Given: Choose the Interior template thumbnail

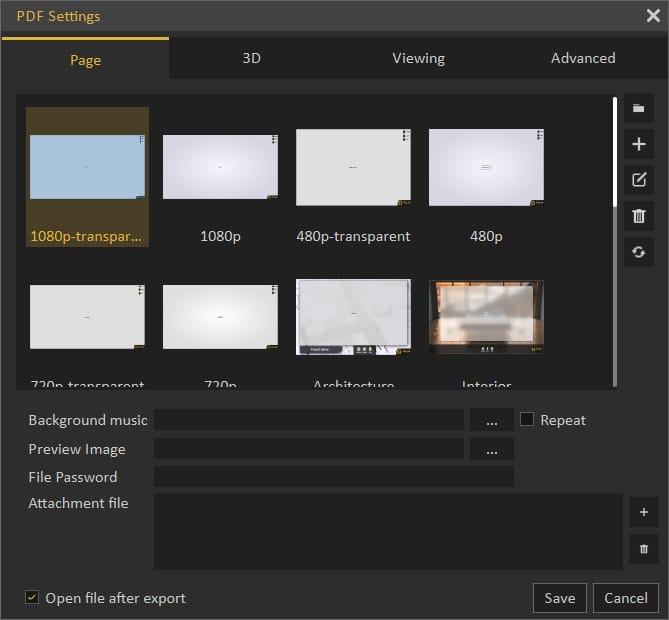Looking at the screenshot, I should click(x=486, y=317).
